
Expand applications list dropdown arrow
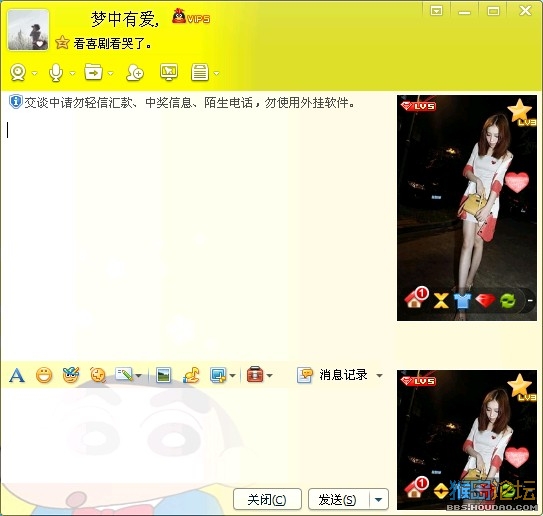(x=216, y=73)
